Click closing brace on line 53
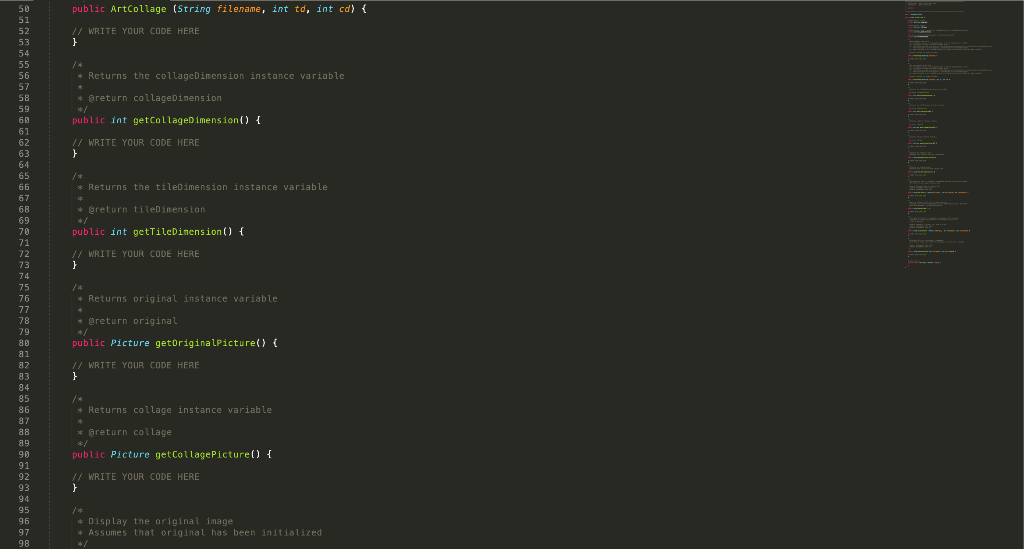1024x549 pixels. (x=74, y=42)
